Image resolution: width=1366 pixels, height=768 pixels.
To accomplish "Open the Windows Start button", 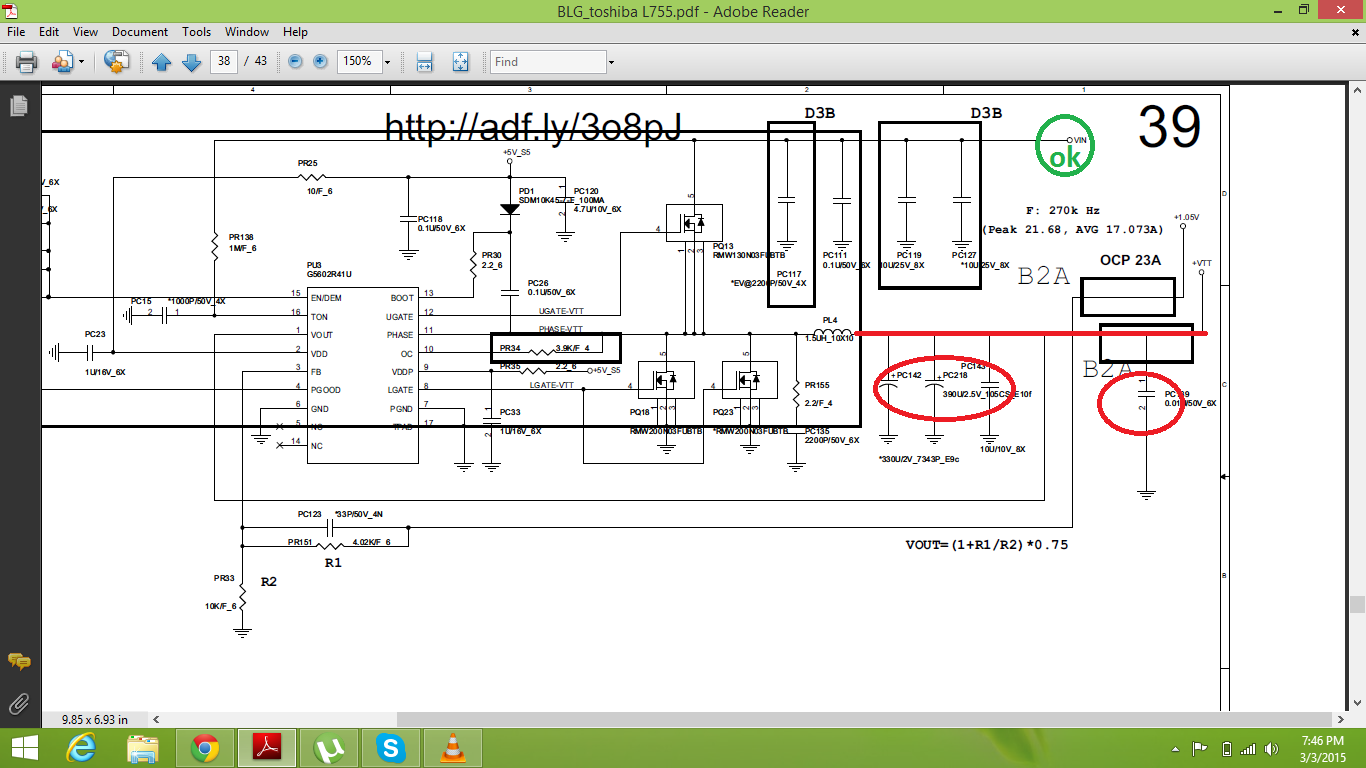I will 22,748.
